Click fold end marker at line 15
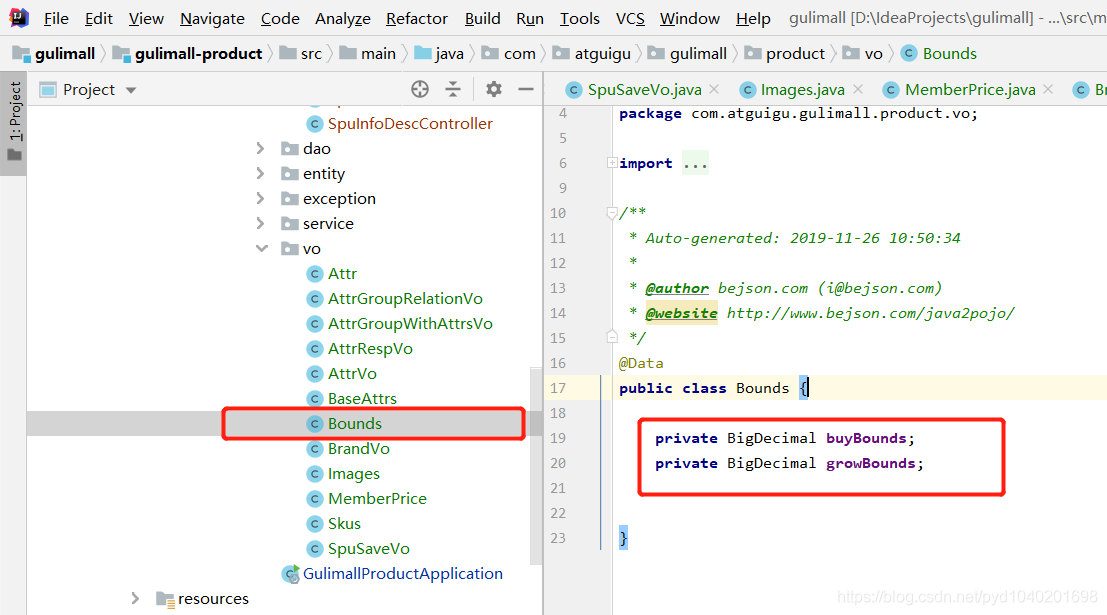Image resolution: width=1107 pixels, height=615 pixels. coord(612,338)
